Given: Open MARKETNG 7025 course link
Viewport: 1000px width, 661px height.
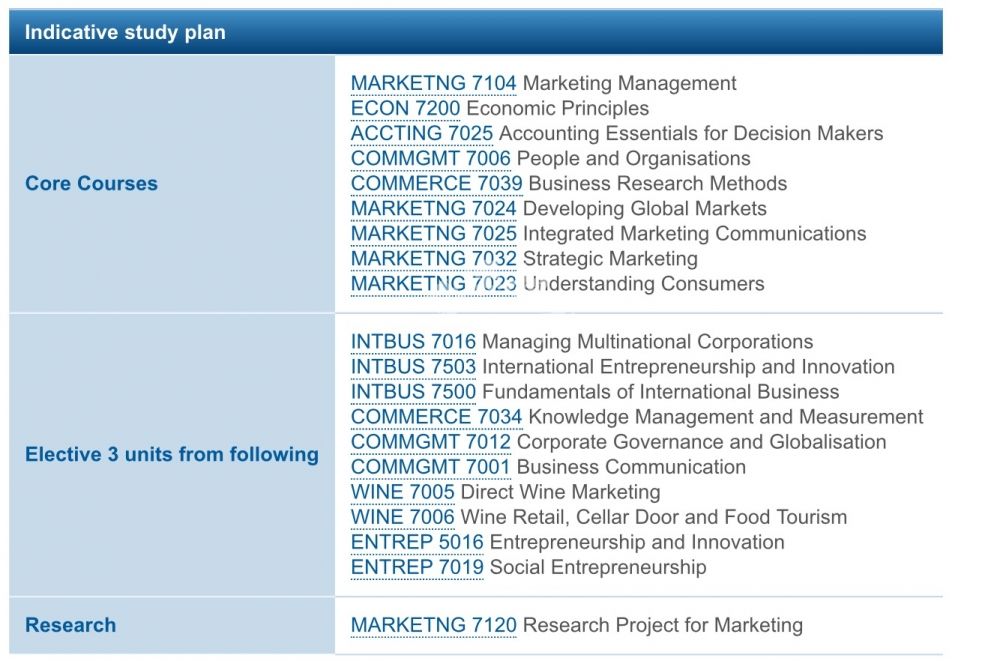Looking at the screenshot, I should coord(433,234).
